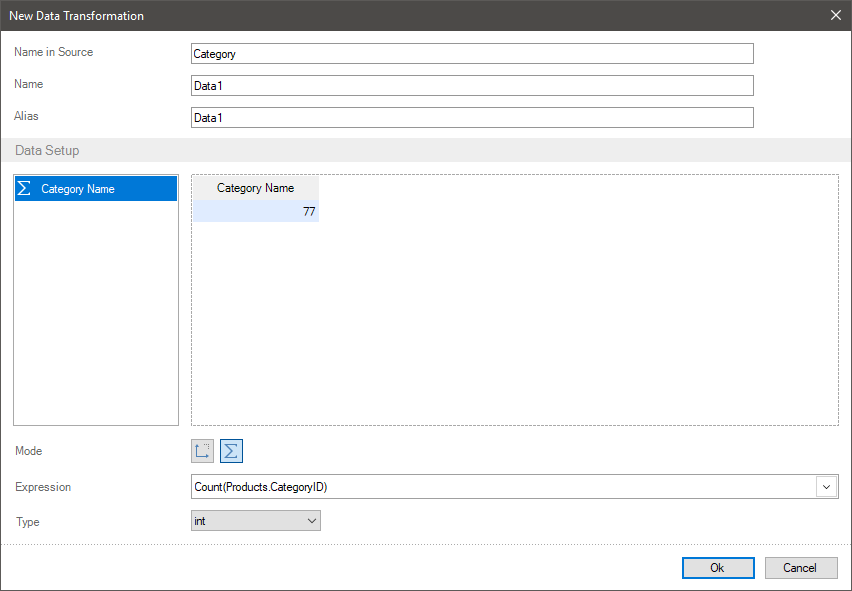Click the Category Name column header

click(x=255, y=188)
